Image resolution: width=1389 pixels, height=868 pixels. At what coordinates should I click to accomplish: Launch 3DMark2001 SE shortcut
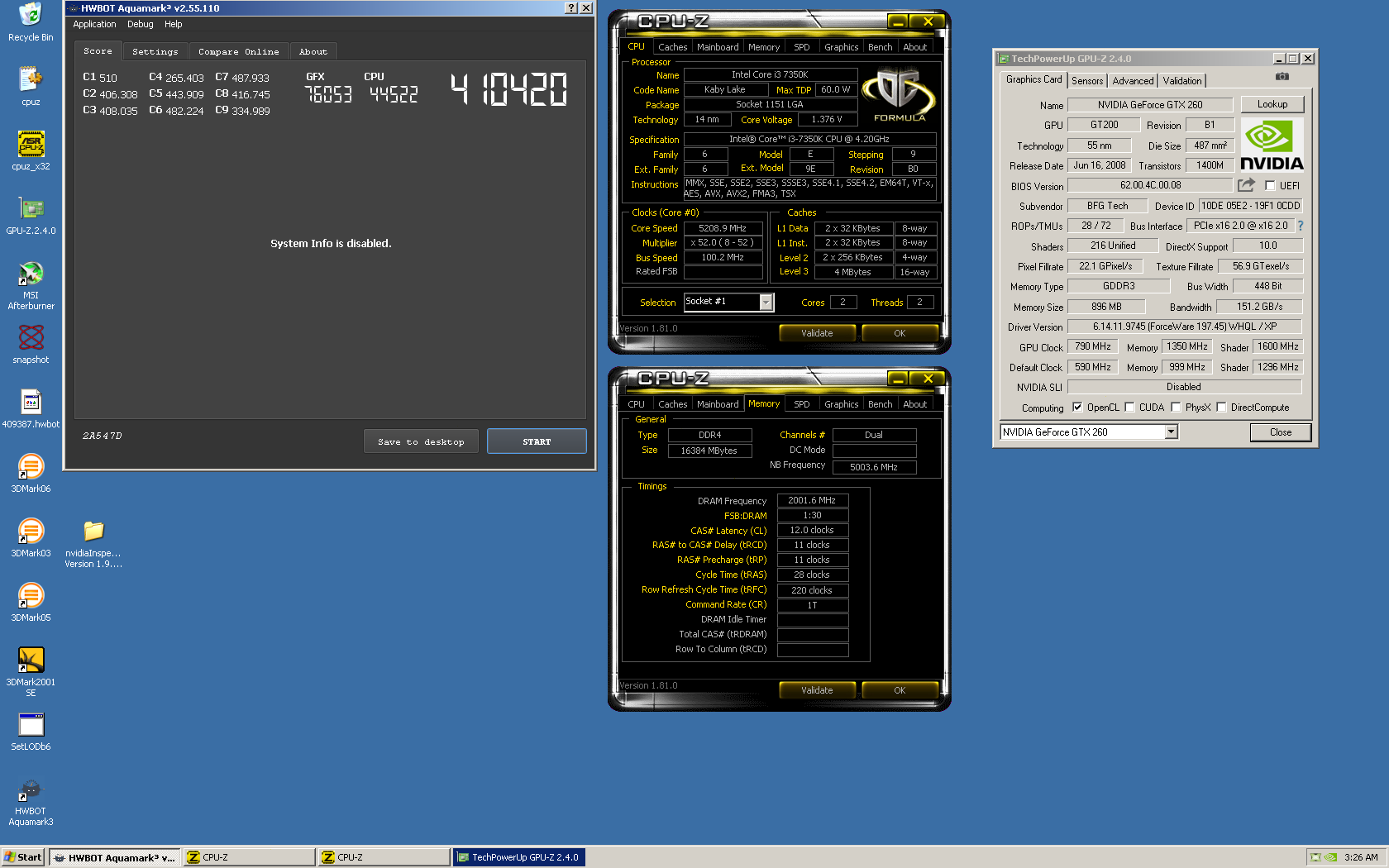31,671
